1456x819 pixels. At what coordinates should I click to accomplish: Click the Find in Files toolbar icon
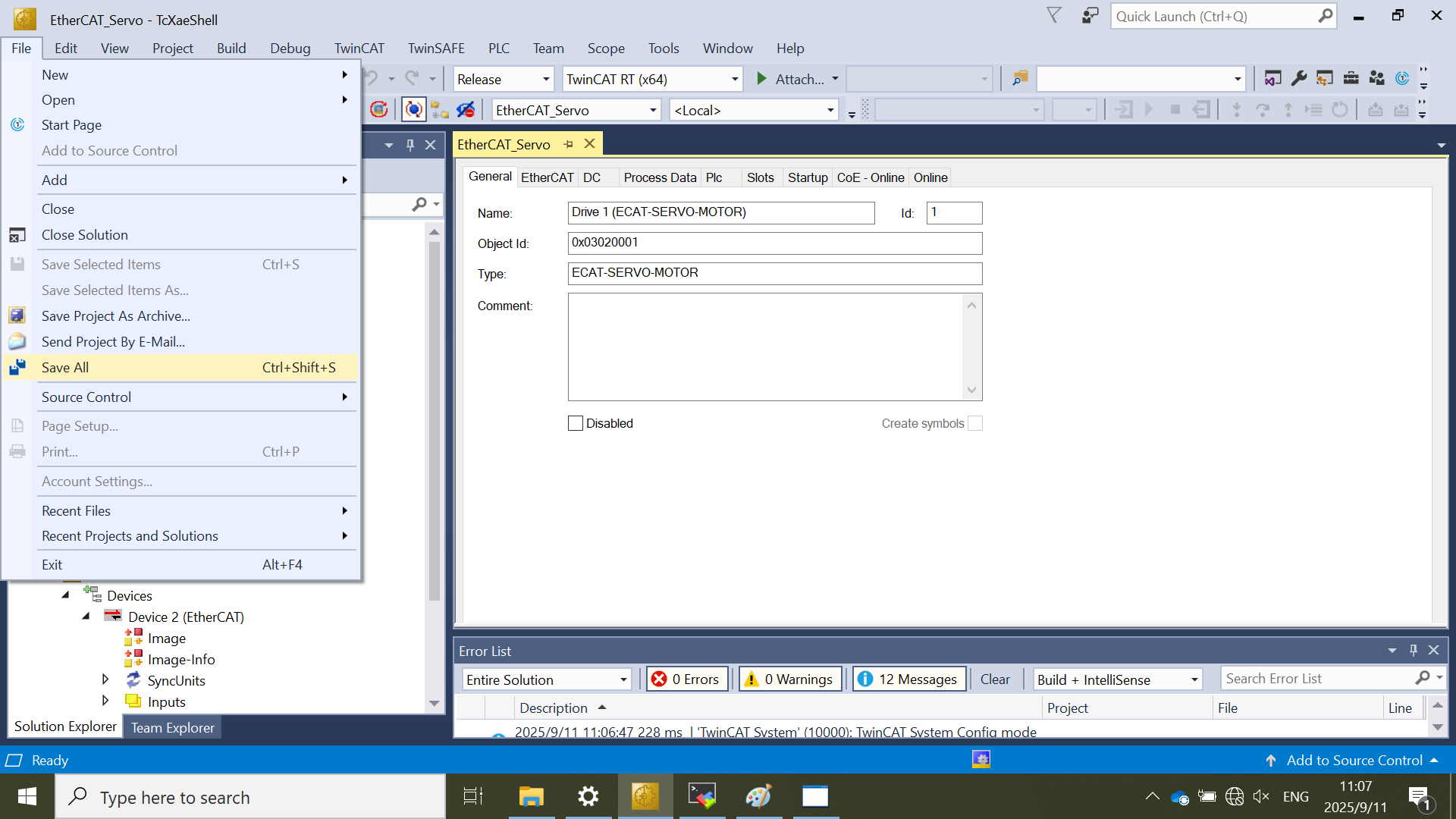click(1020, 79)
